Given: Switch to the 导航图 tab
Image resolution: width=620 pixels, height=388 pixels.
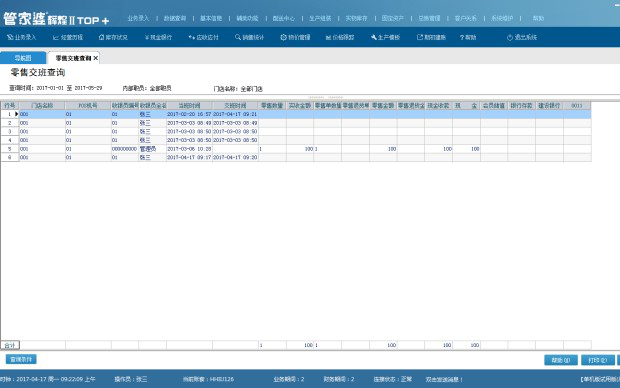Looking at the screenshot, I should pyautogui.click(x=23, y=58).
